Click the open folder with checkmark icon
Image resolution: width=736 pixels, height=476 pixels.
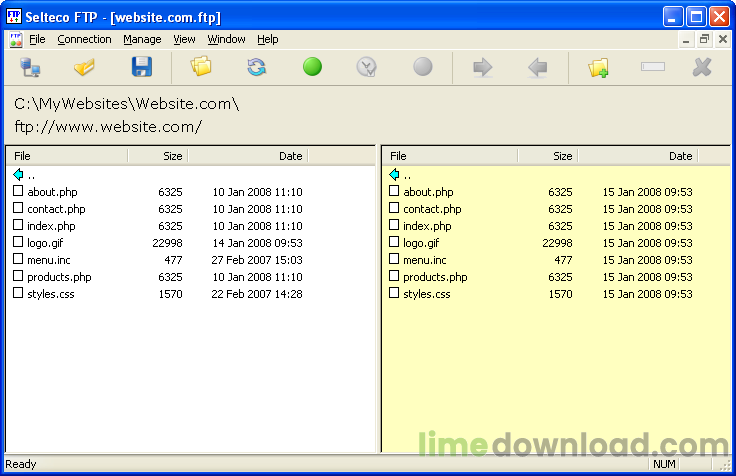(84, 67)
